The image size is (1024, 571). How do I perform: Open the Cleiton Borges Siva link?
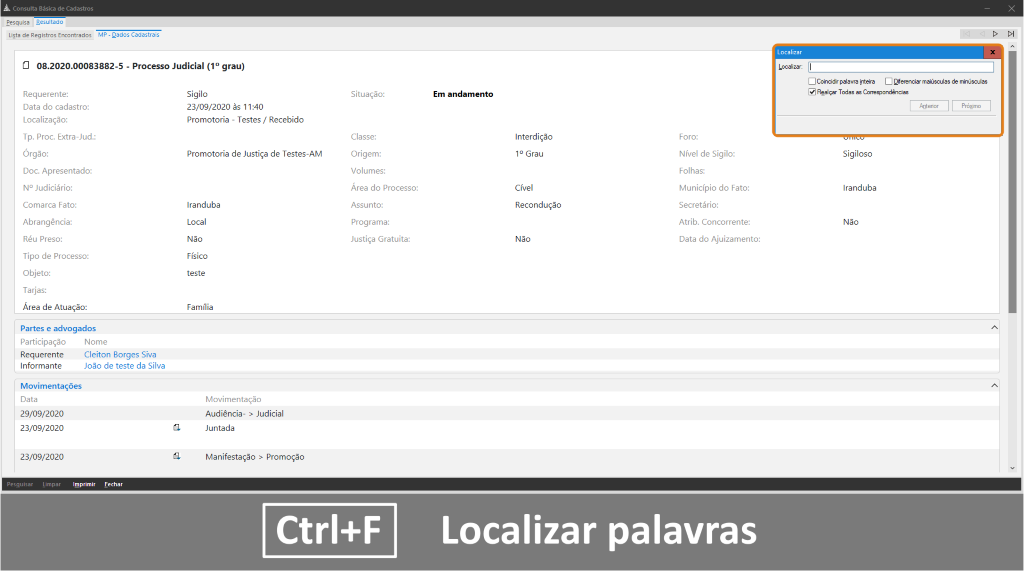[120, 354]
